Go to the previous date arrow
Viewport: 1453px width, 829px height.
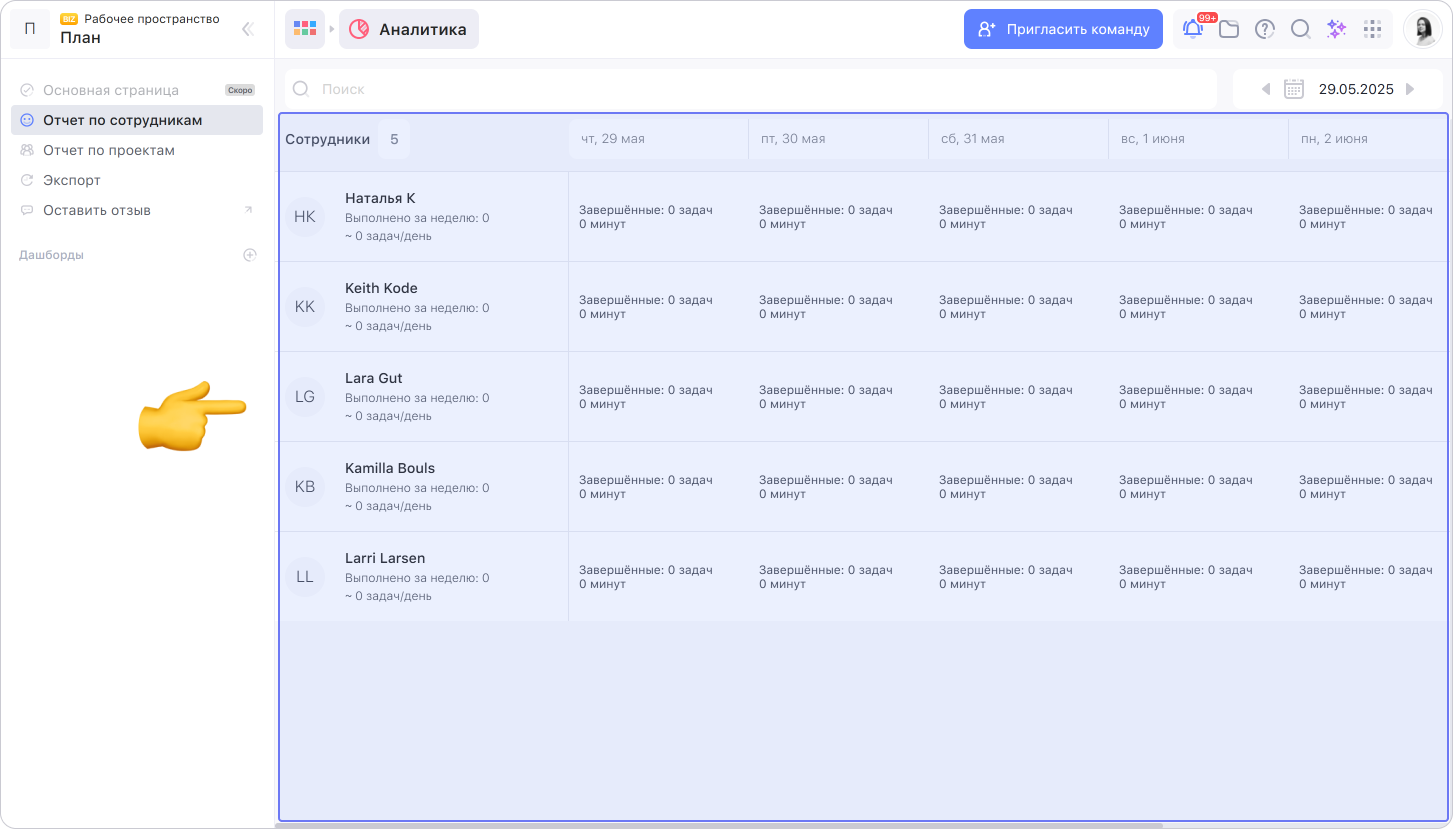pyautogui.click(x=1266, y=89)
